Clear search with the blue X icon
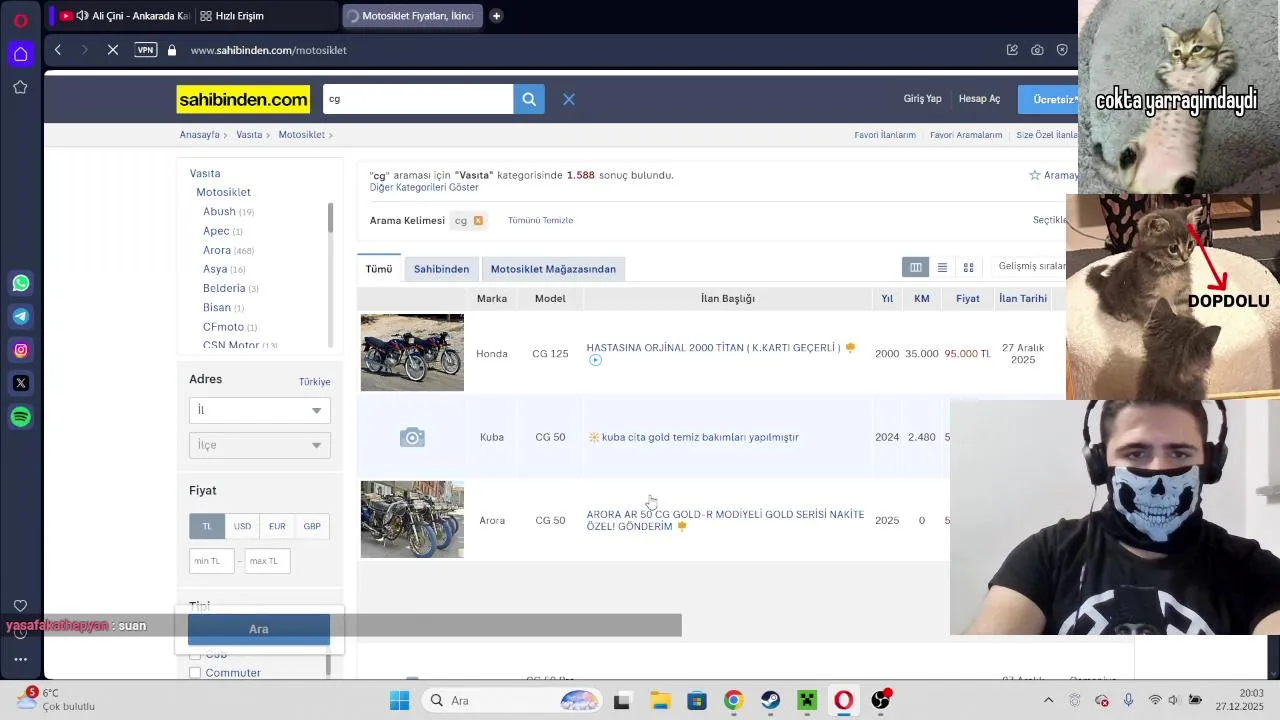Image resolution: width=1280 pixels, height=720 pixels. point(569,99)
